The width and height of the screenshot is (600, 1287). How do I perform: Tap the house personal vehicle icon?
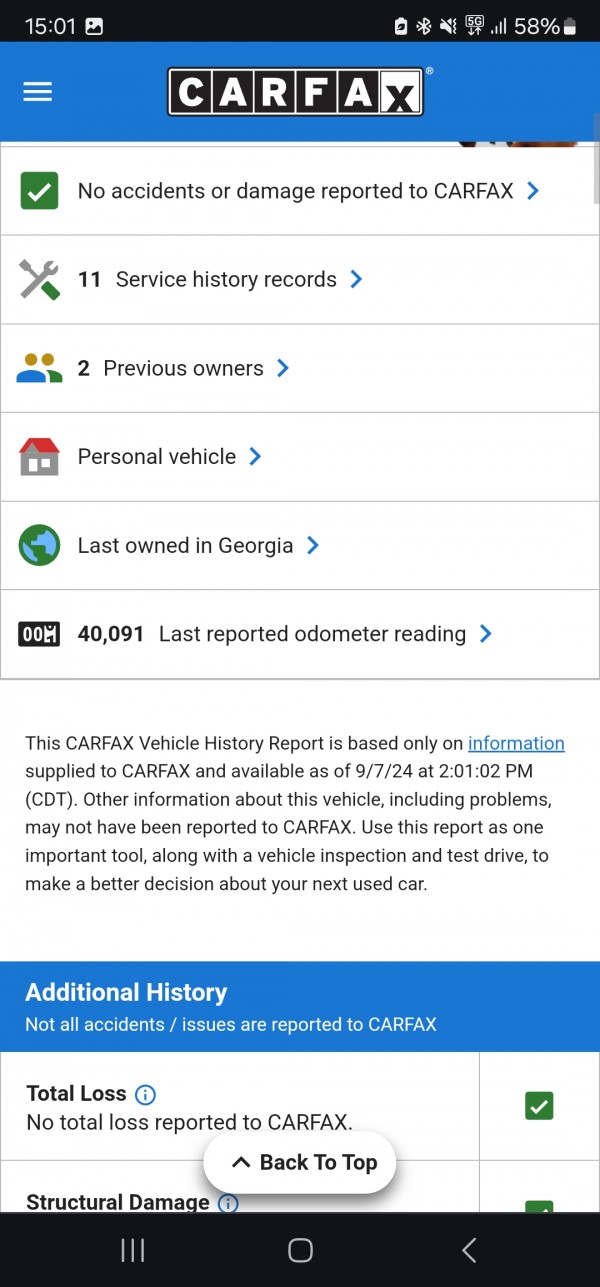(x=40, y=457)
